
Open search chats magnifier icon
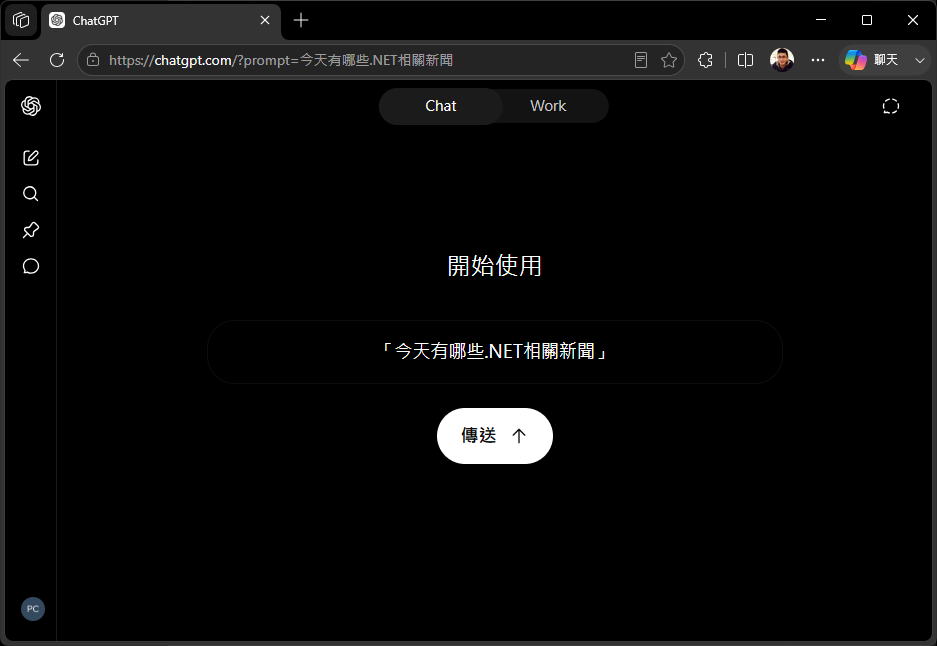click(30, 194)
